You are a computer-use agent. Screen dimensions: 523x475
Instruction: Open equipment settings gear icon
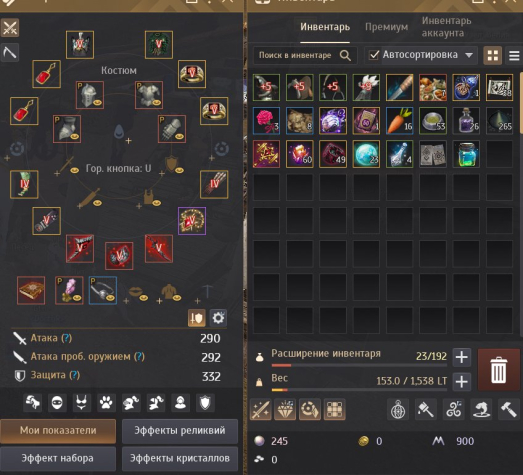tap(218, 318)
